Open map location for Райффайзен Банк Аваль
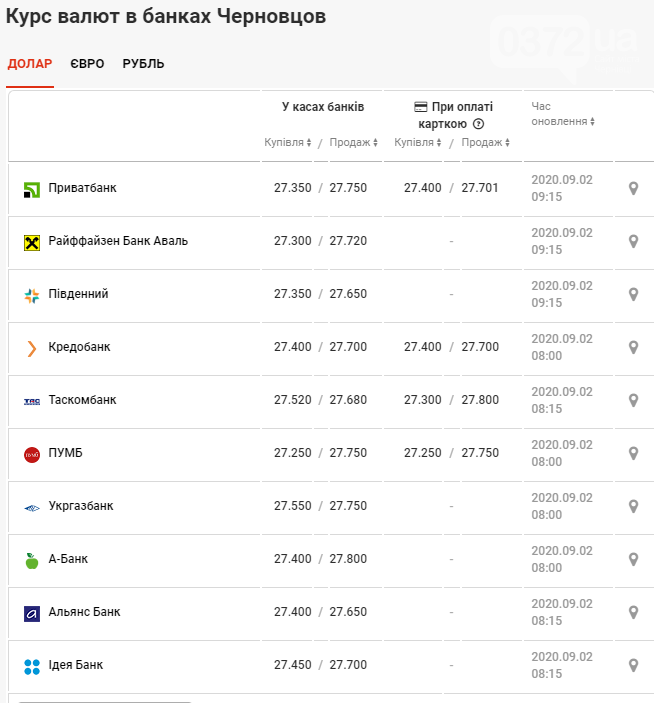Screen dimensions: 654x703 [x=633, y=241]
